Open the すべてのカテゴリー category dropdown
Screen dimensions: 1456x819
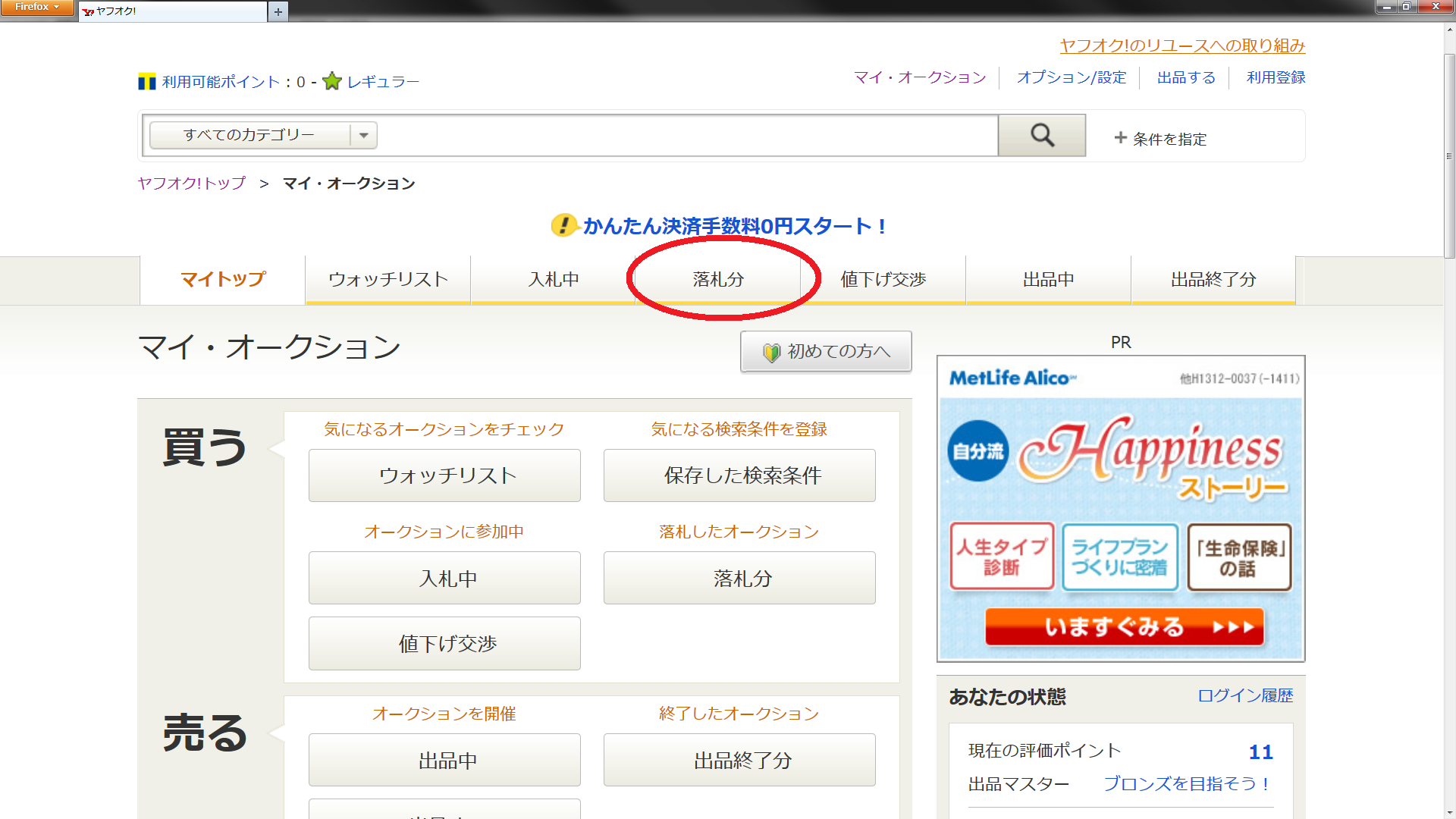(x=263, y=135)
